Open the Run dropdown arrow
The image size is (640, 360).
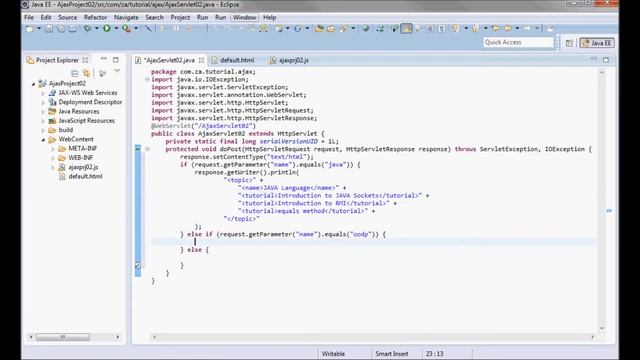point(116,29)
